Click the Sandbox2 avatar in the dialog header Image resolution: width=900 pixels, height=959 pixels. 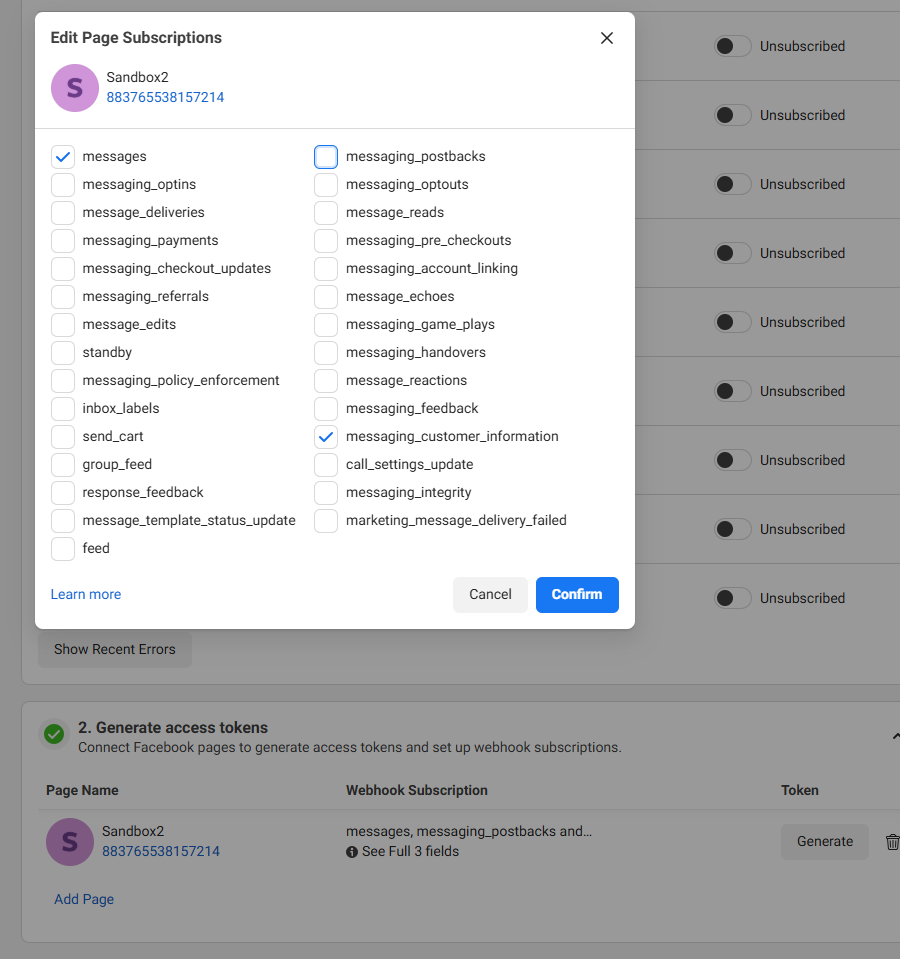point(75,88)
